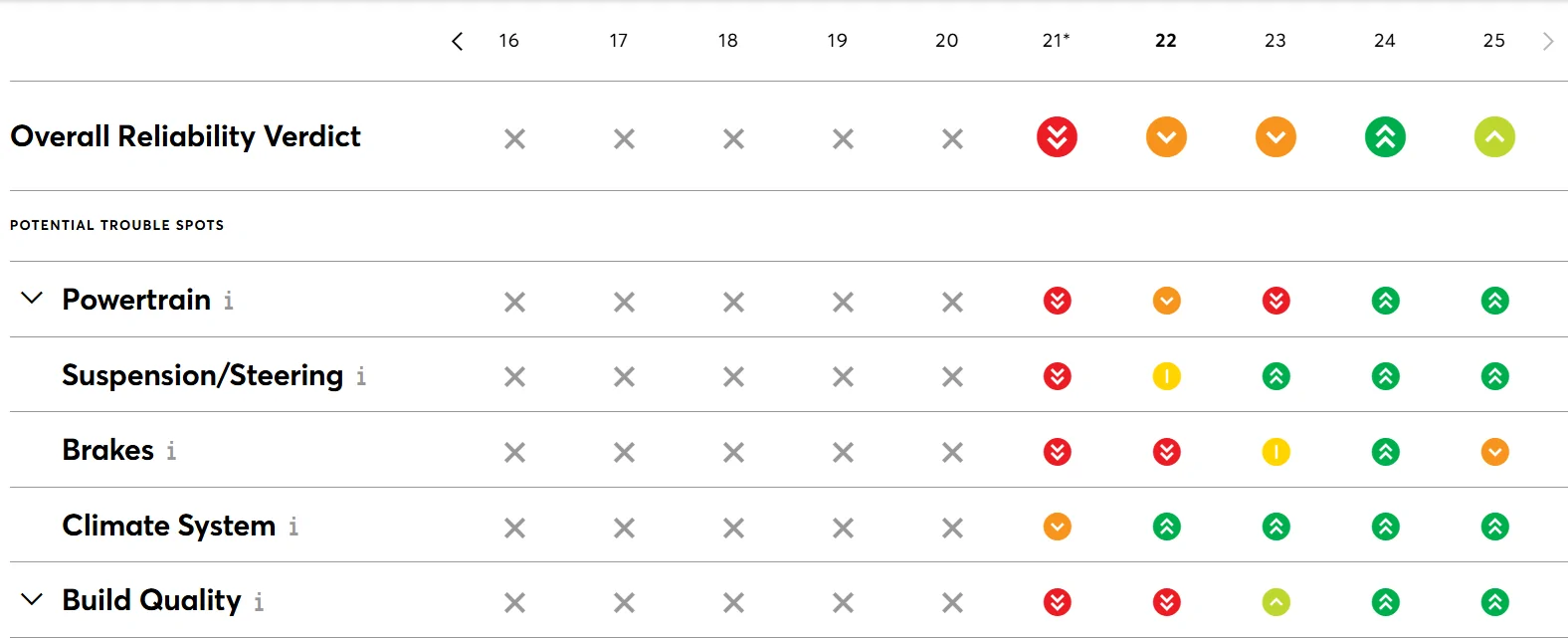This screenshot has height=638, width=1568.
Task: Select the model year 22 column header
Action: point(1166,41)
